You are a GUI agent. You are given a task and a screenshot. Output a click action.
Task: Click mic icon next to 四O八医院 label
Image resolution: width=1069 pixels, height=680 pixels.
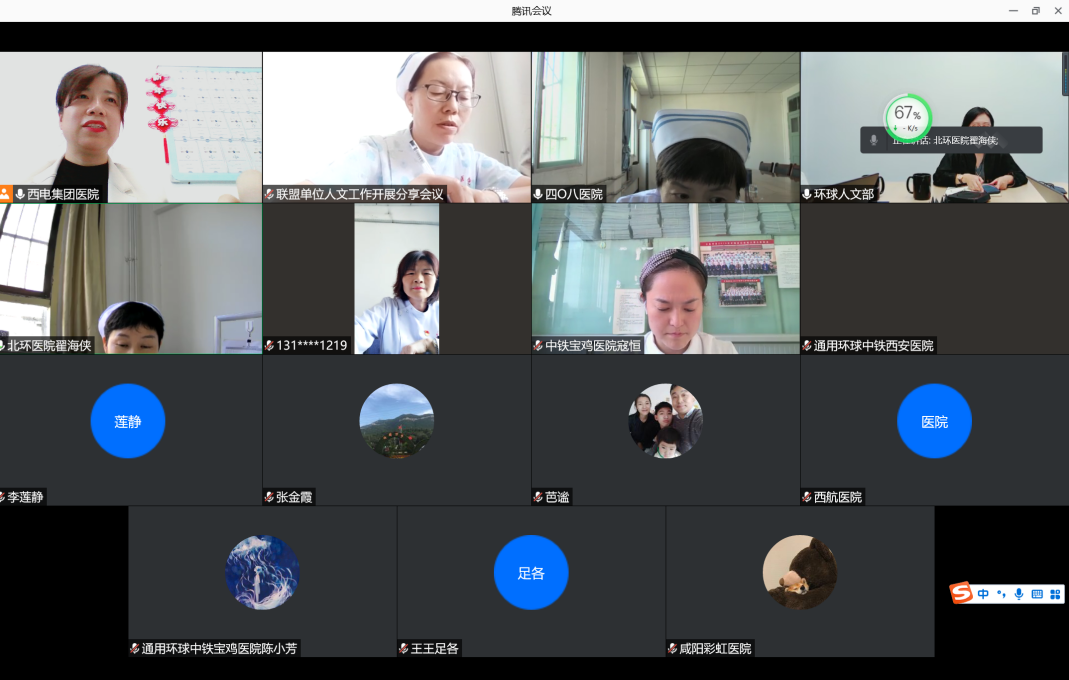538,194
